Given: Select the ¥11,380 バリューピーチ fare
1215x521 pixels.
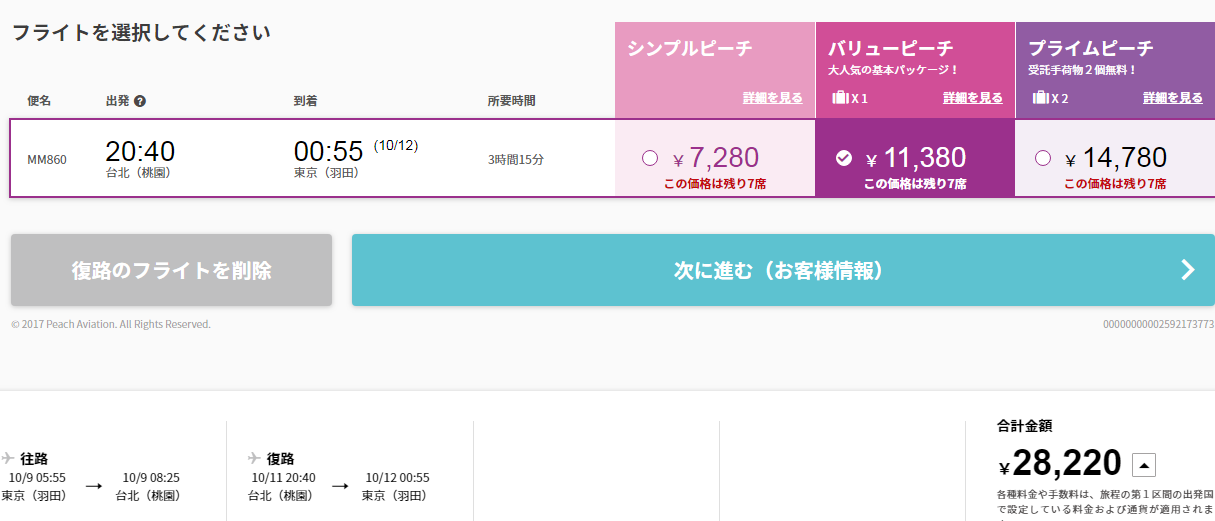Looking at the screenshot, I should pyautogui.click(x=844, y=158).
